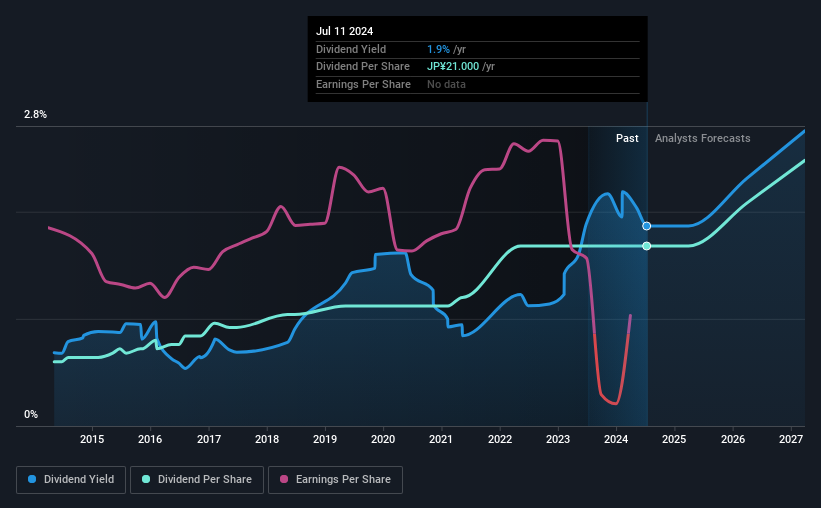Click the 2027 x-axis label
The height and width of the screenshot is (508, 821).
791,439
